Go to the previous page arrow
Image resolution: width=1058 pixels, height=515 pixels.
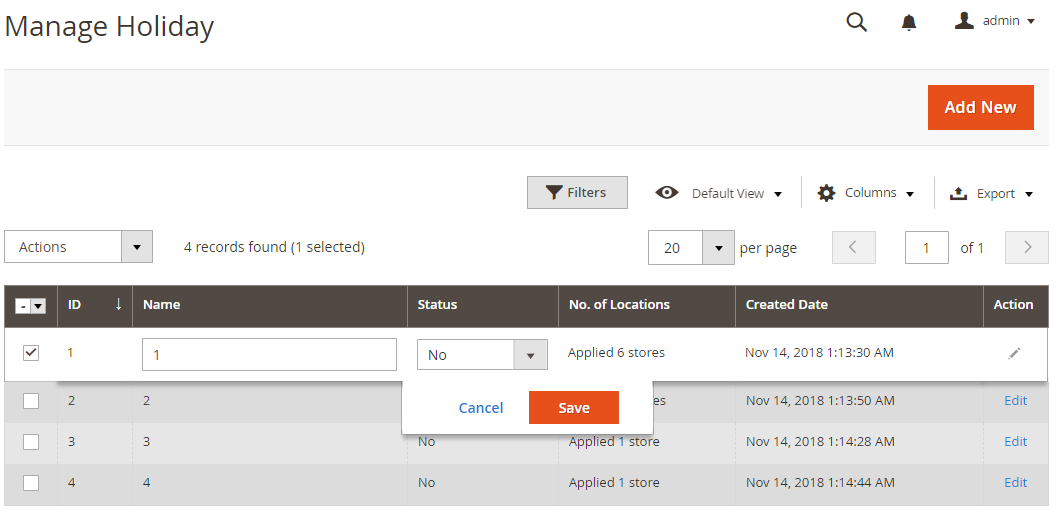pyautogui.click(x=853, y=248)
